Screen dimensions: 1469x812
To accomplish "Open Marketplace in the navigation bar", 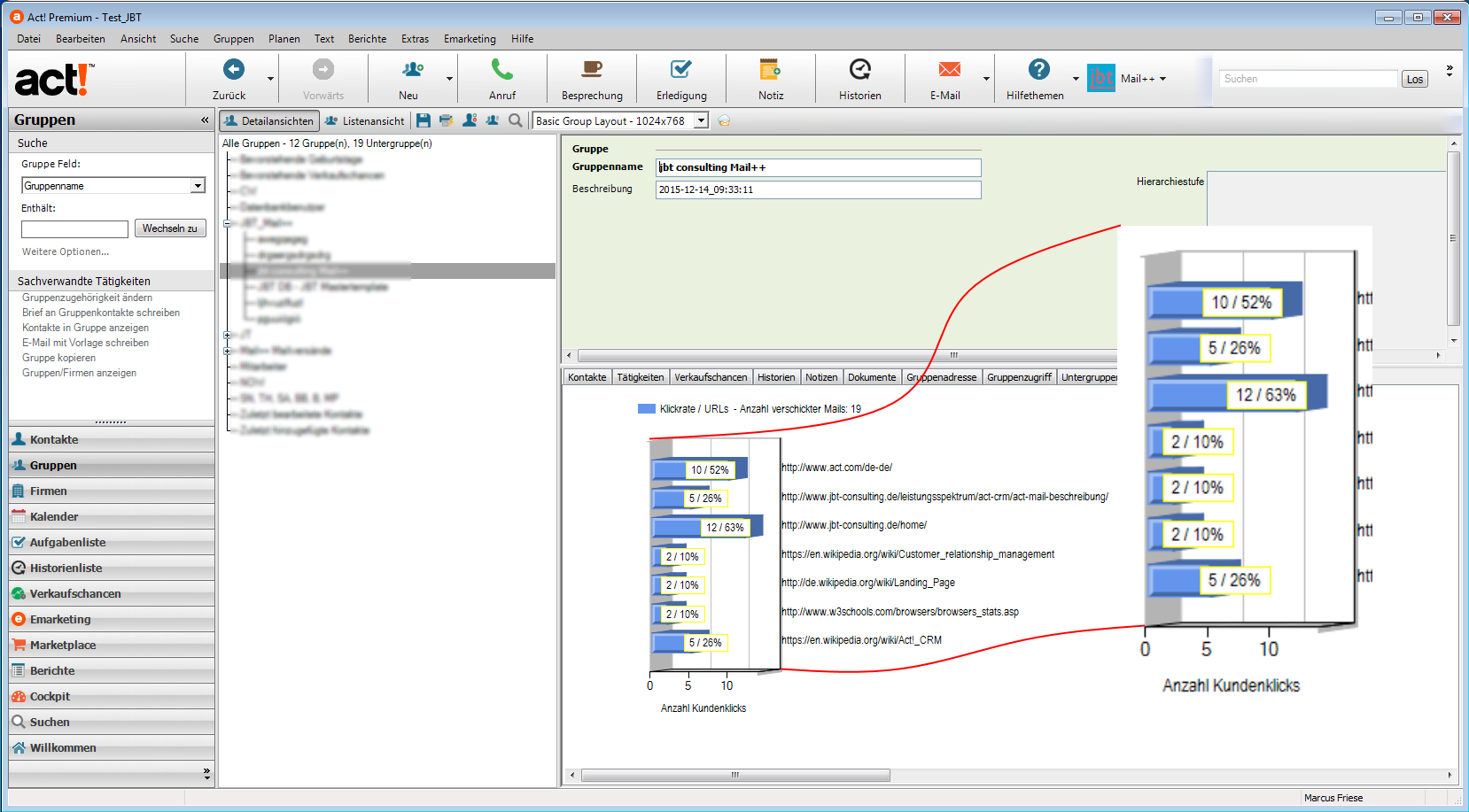I will click(112, 645).
